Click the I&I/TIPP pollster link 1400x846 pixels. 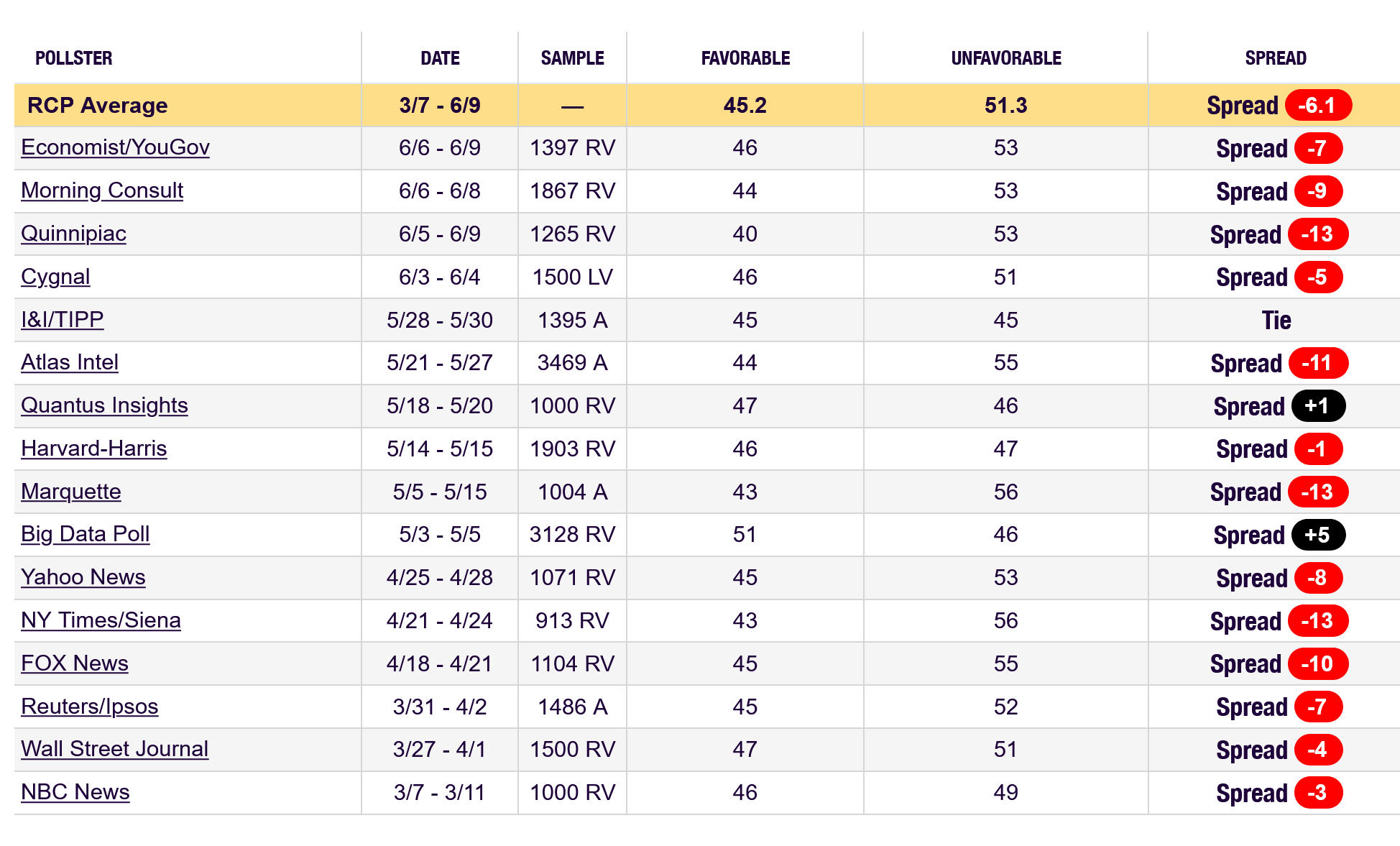coord(62,319)
